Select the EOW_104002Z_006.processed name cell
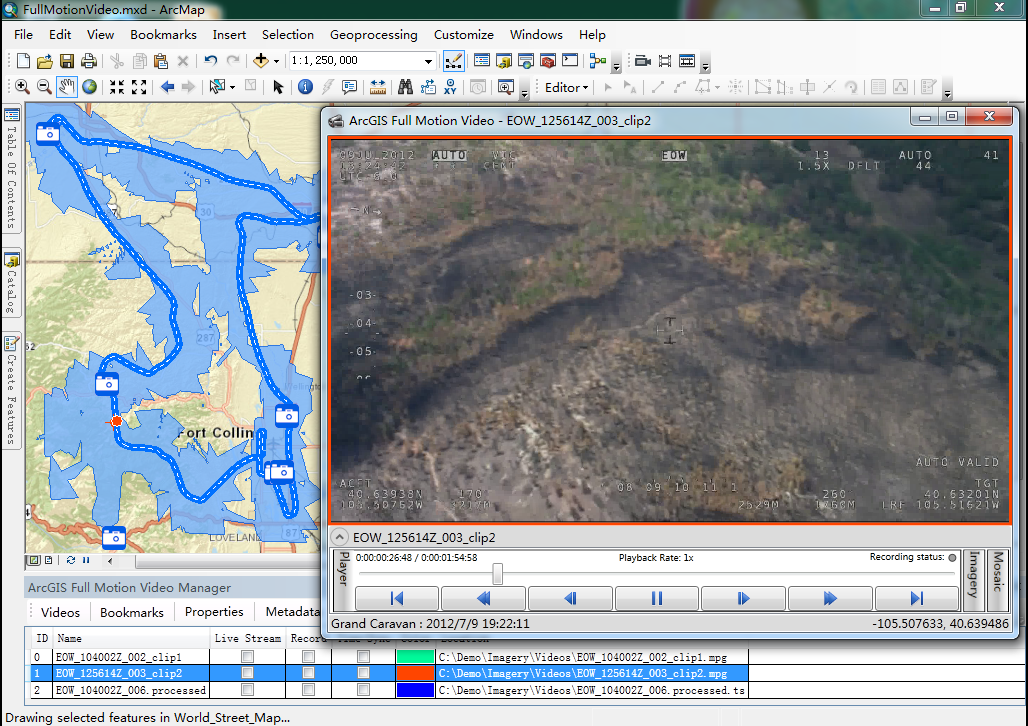The image size is (1028, 726). point(130,690)
